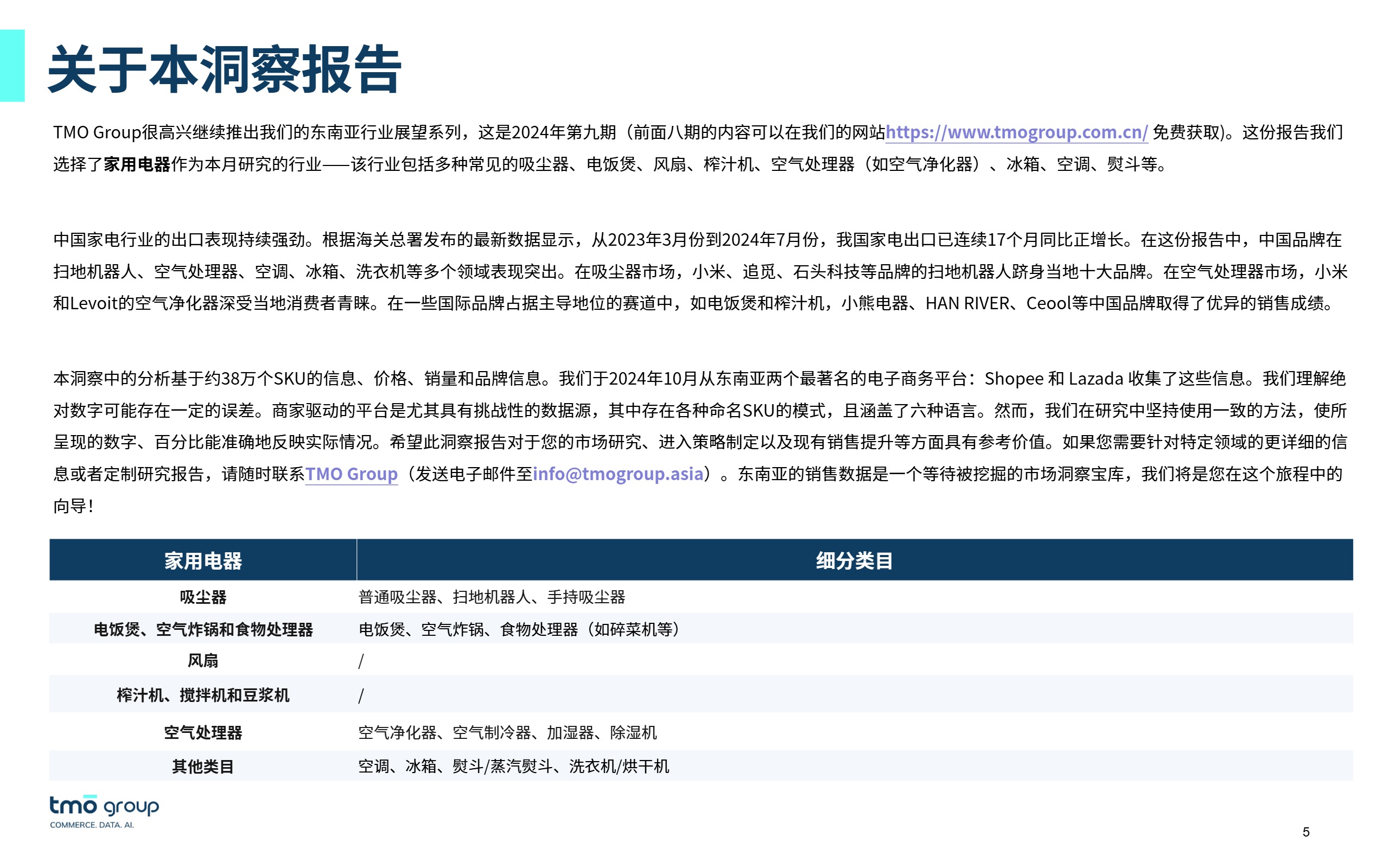1389x868 pixels.
Task: Click the 家用电器 table header
Action: point(203,560)
